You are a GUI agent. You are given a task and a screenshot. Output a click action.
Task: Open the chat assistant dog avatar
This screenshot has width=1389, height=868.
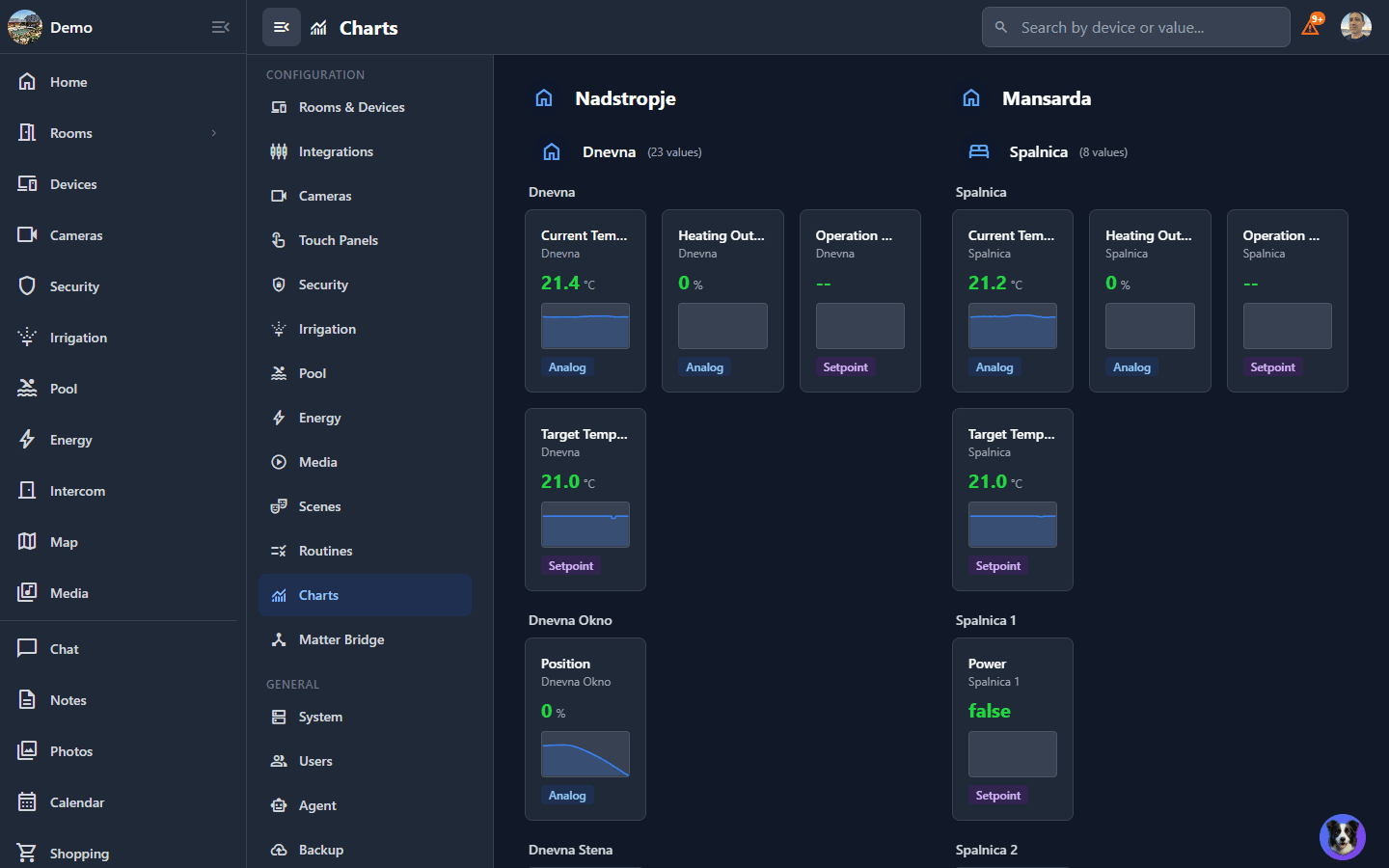[x=1342, y=836]
